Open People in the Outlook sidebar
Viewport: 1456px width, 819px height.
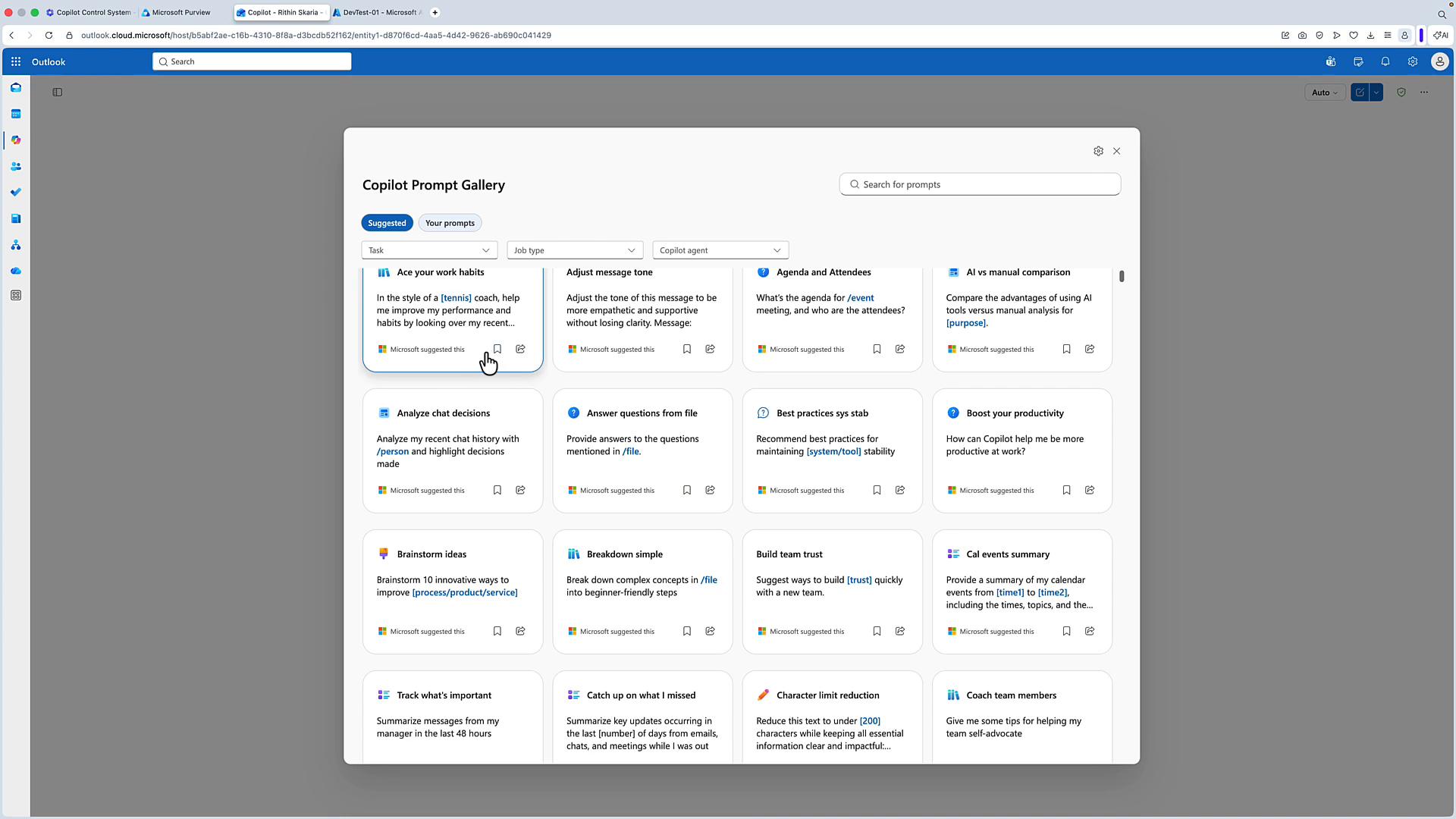16,166
